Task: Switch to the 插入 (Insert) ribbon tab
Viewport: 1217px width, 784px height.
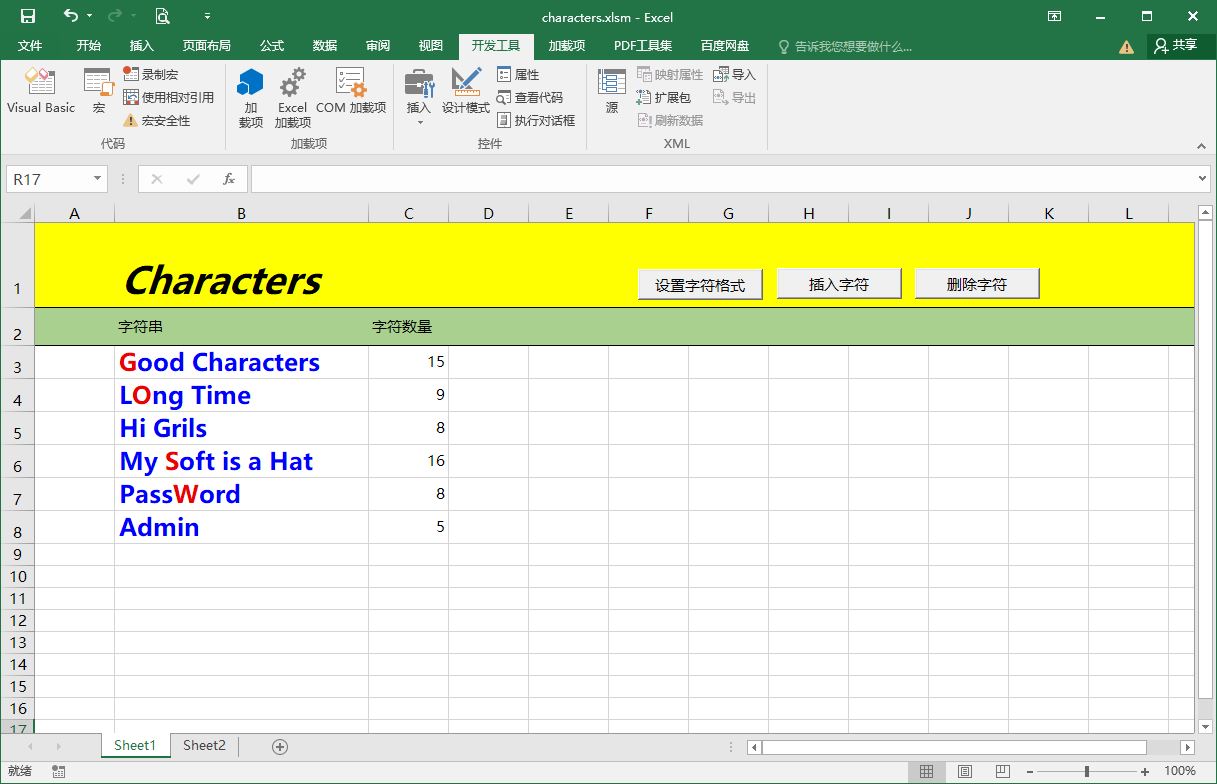Action: (142, 46)
